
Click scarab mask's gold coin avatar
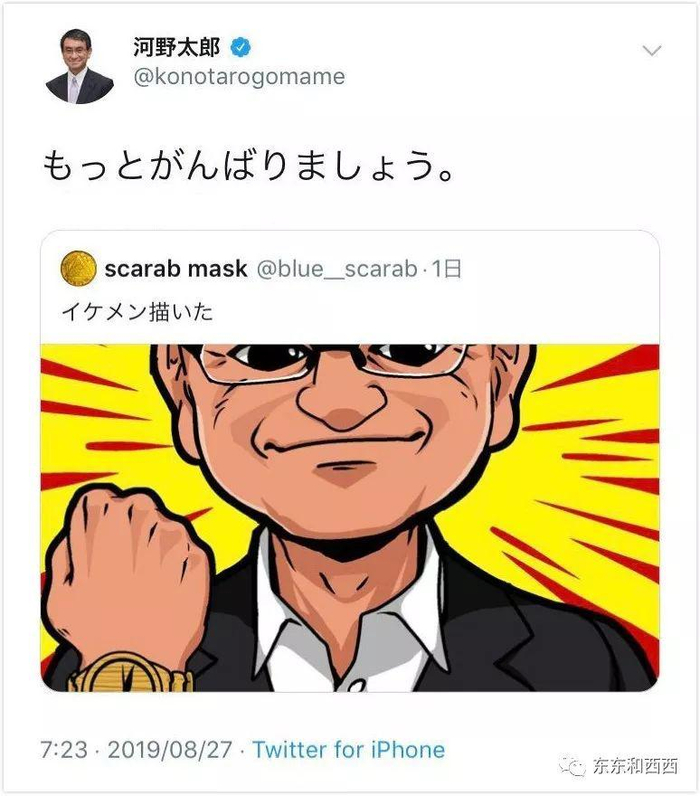(78, 269)
